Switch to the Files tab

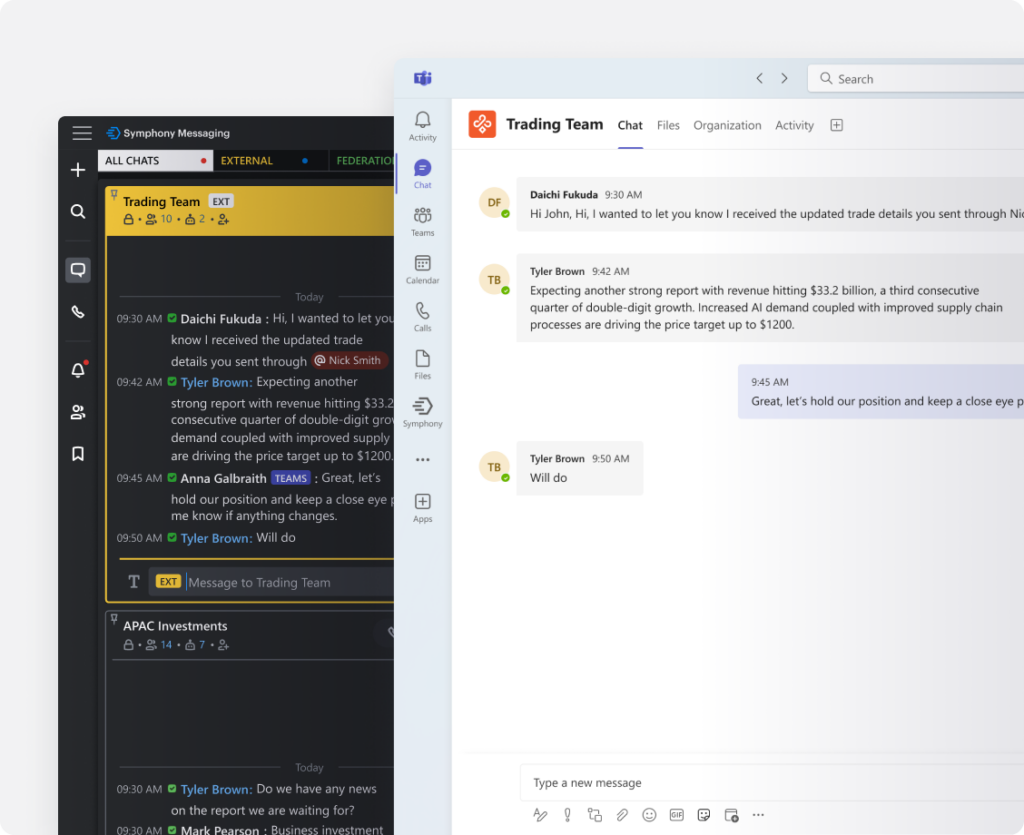tap(668, 125)
